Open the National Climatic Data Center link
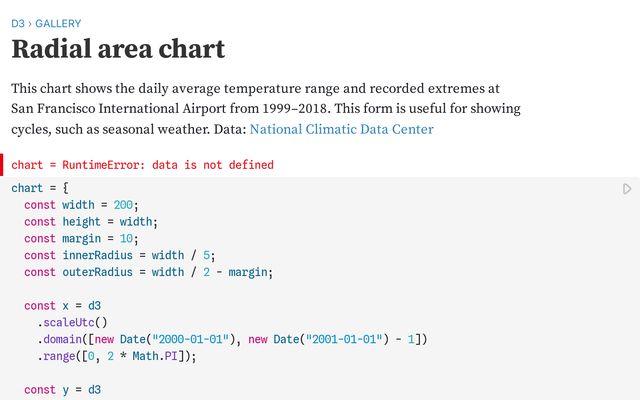Image resolution: width=640 pixels, height=400 pixels. (341, 129)
